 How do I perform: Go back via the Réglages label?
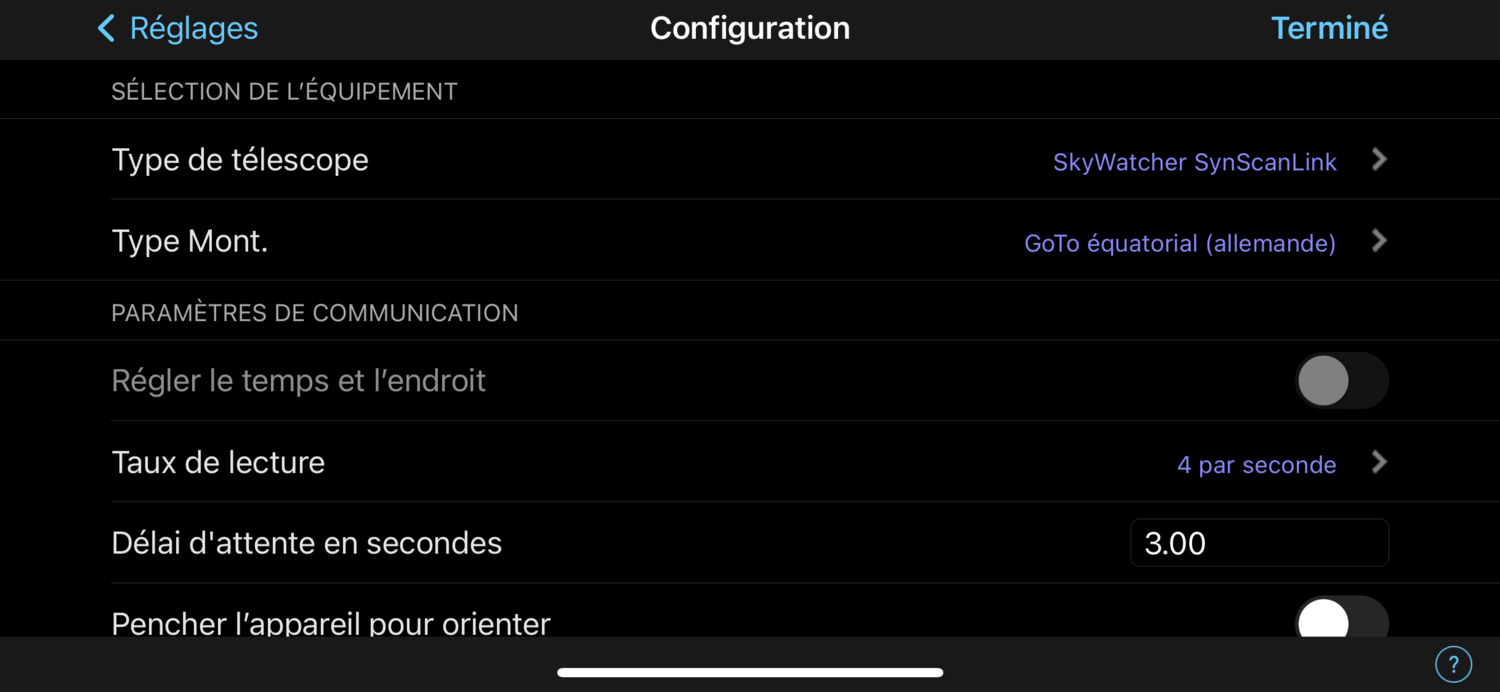(x=193, y=28)
